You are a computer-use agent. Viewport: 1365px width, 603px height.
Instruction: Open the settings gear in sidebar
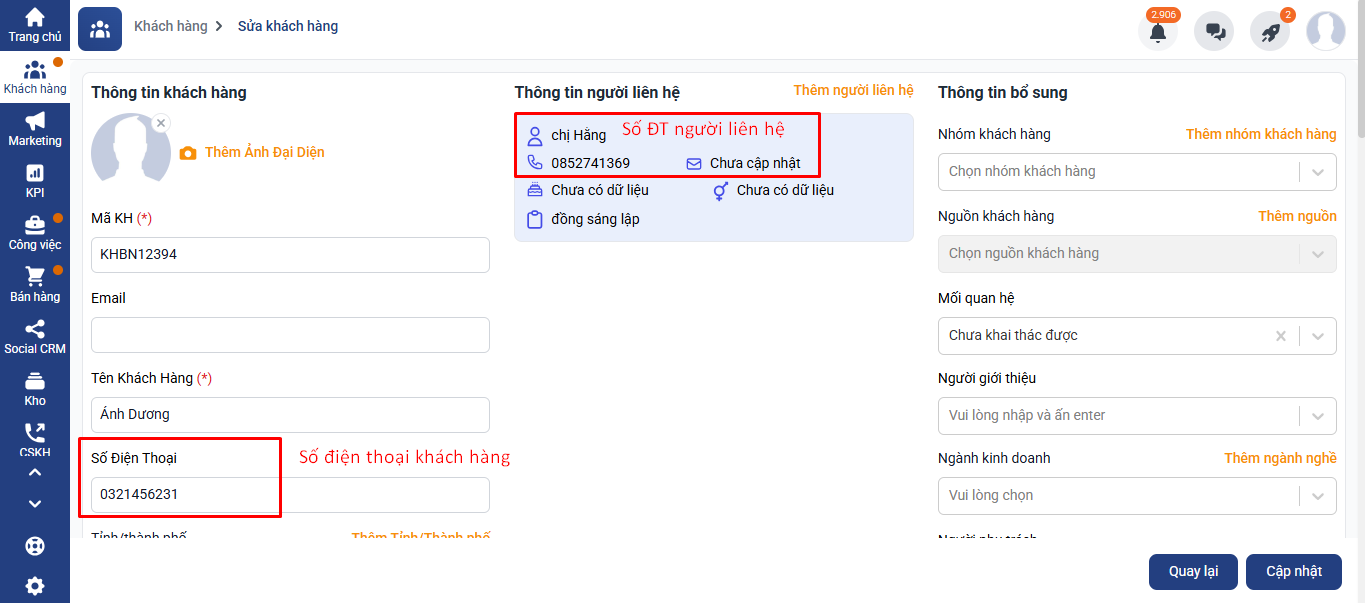coord(35,586)
